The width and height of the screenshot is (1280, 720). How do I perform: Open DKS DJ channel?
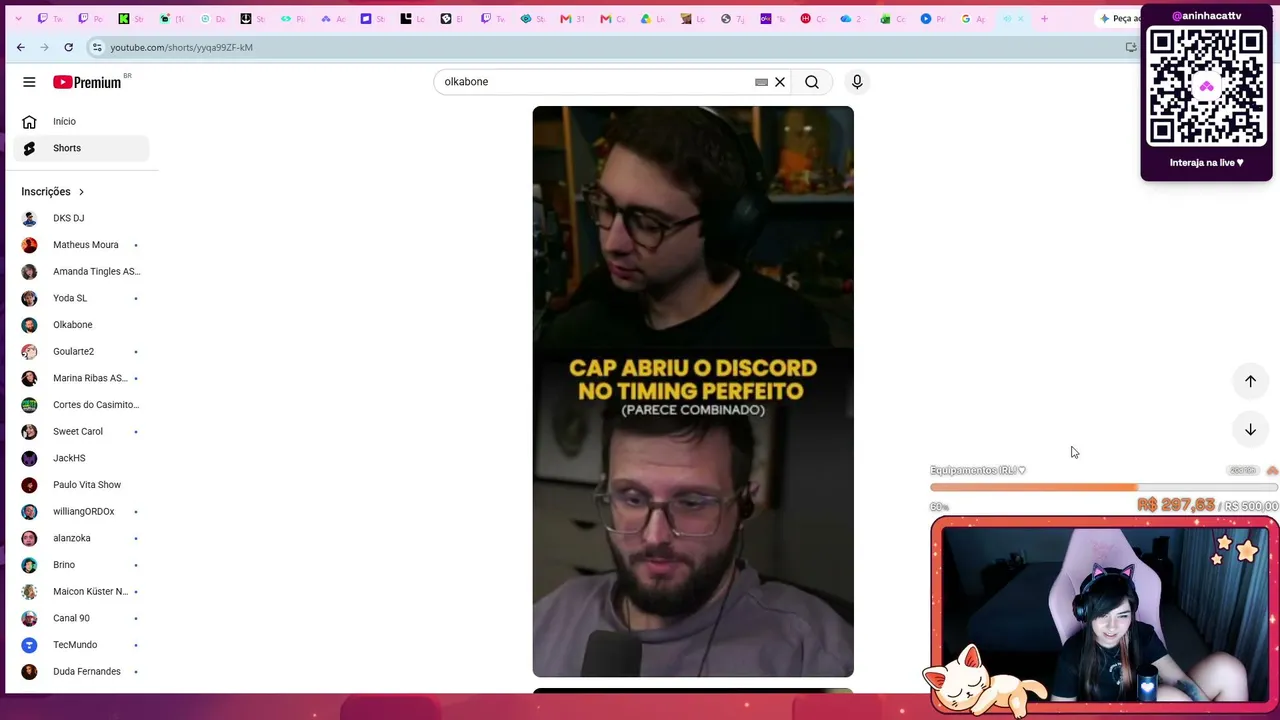[x=82, y=218]
